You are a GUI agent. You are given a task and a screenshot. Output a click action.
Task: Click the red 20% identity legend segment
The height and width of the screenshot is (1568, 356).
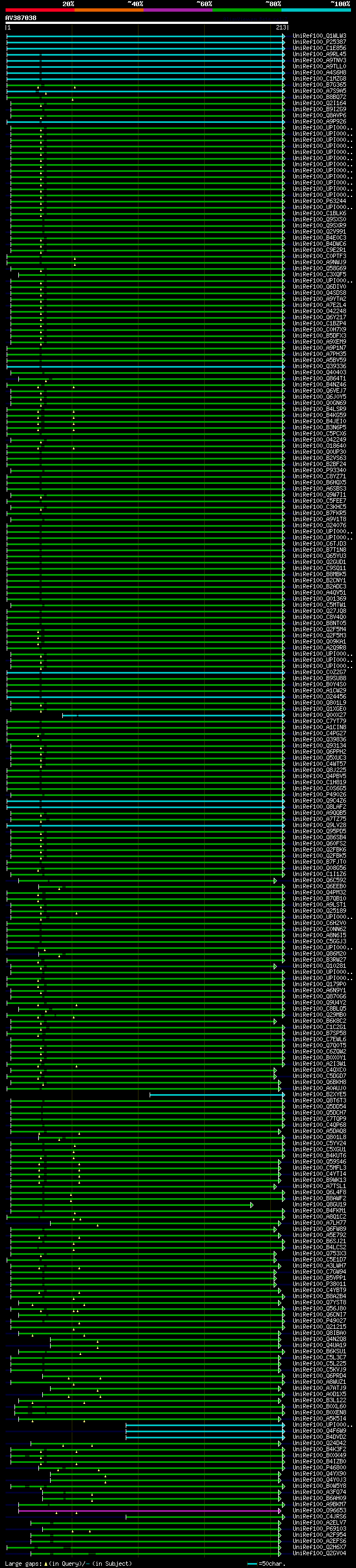pyautogui.click(x=39, y=10)
